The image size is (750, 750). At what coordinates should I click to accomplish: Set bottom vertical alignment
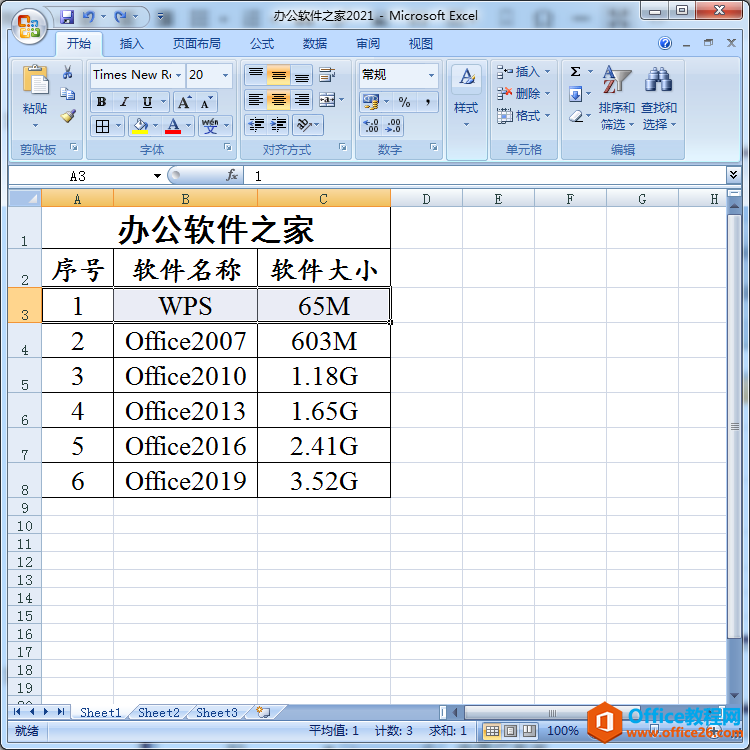point(301,74)
